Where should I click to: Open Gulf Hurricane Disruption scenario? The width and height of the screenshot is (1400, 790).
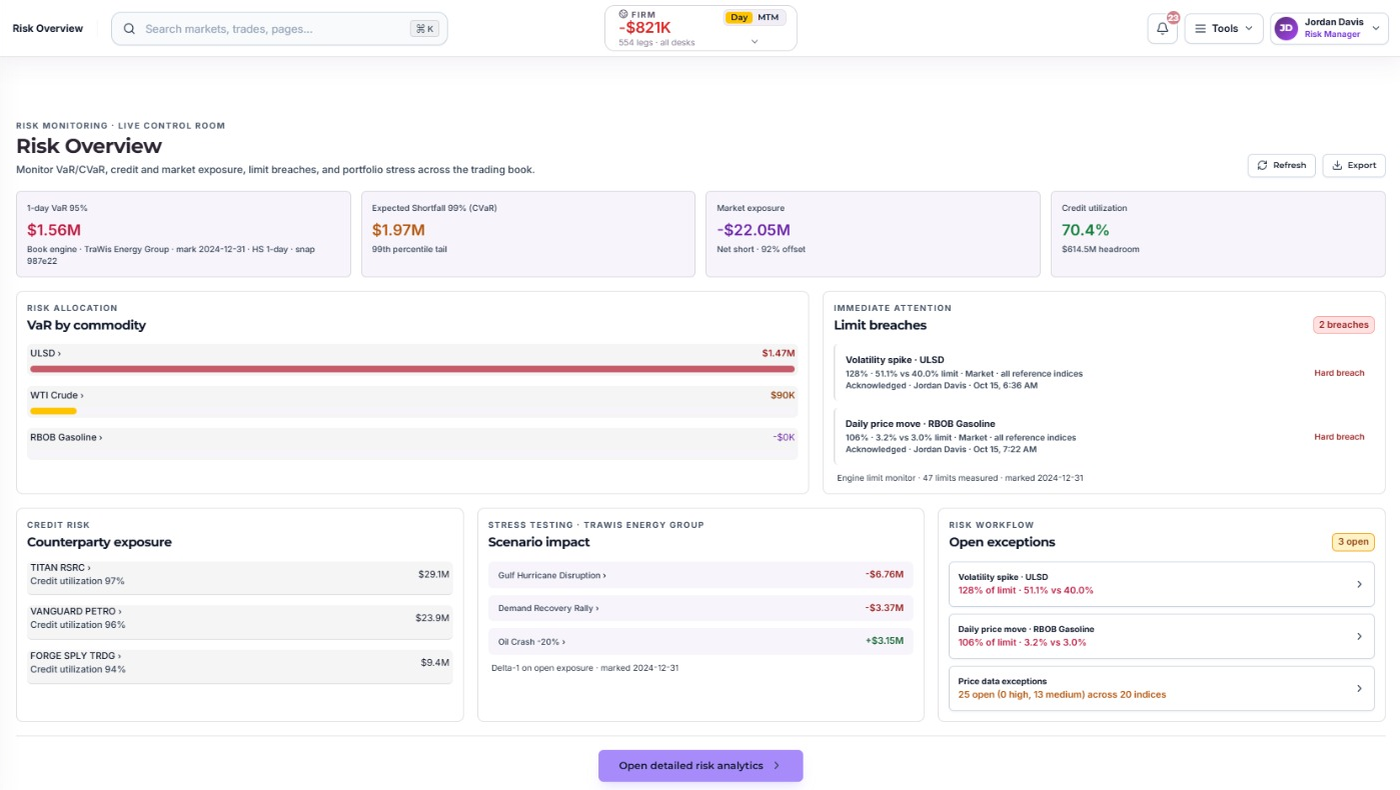click(x=701, y=575)
